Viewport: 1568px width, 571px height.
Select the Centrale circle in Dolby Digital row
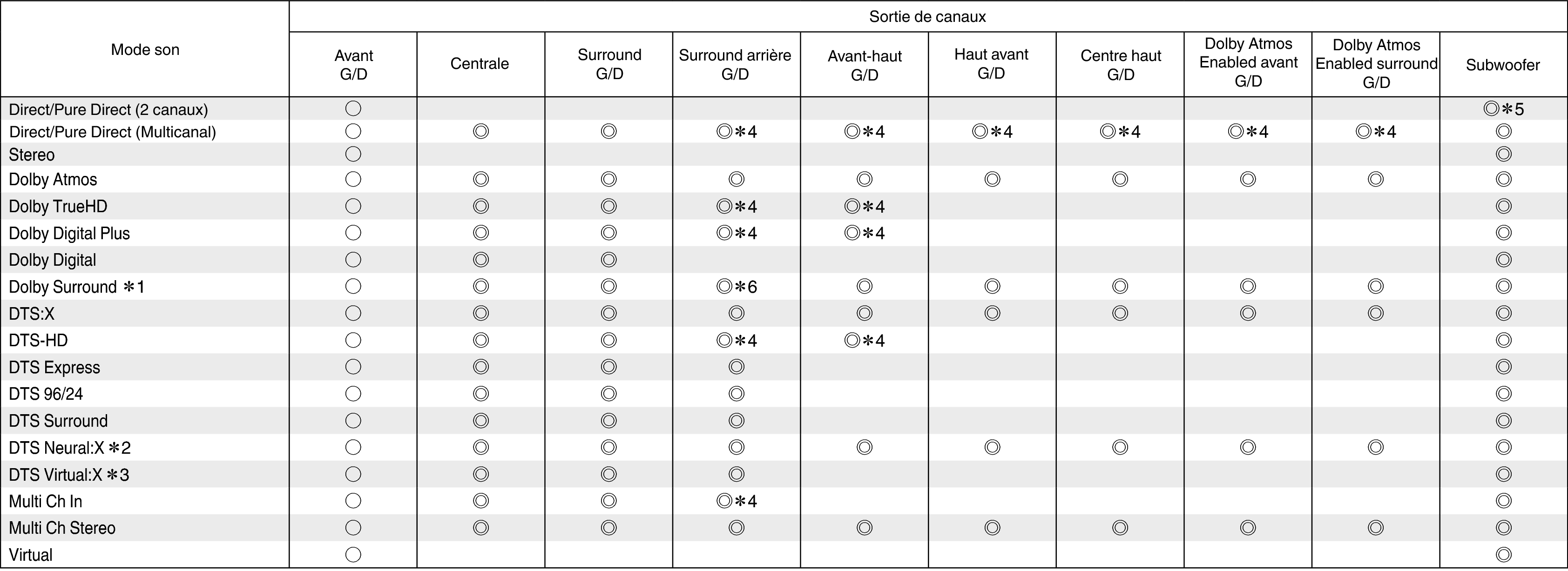tap(481, 260)
